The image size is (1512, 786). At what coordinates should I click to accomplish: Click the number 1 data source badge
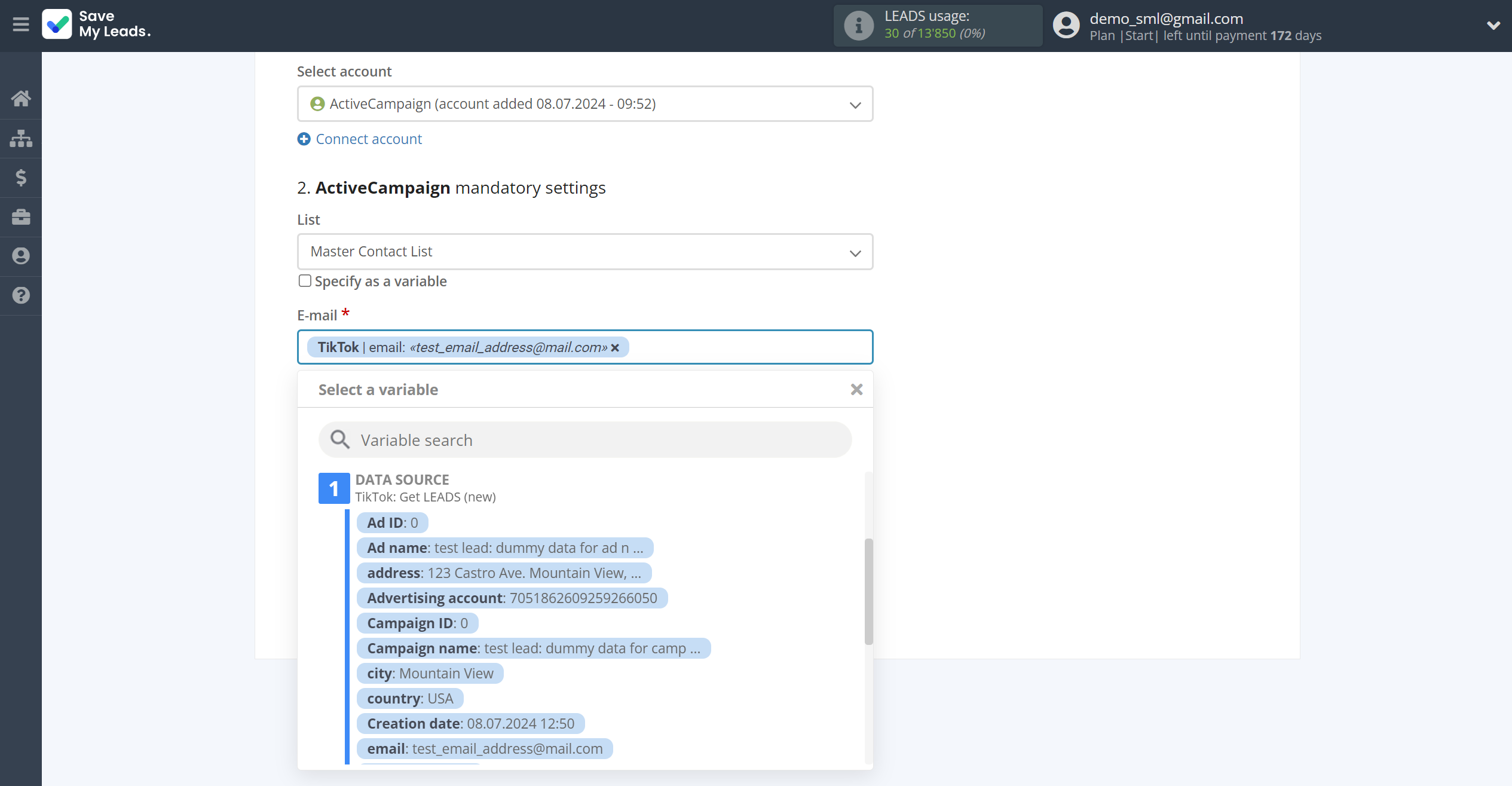click(x=333, y=488)
